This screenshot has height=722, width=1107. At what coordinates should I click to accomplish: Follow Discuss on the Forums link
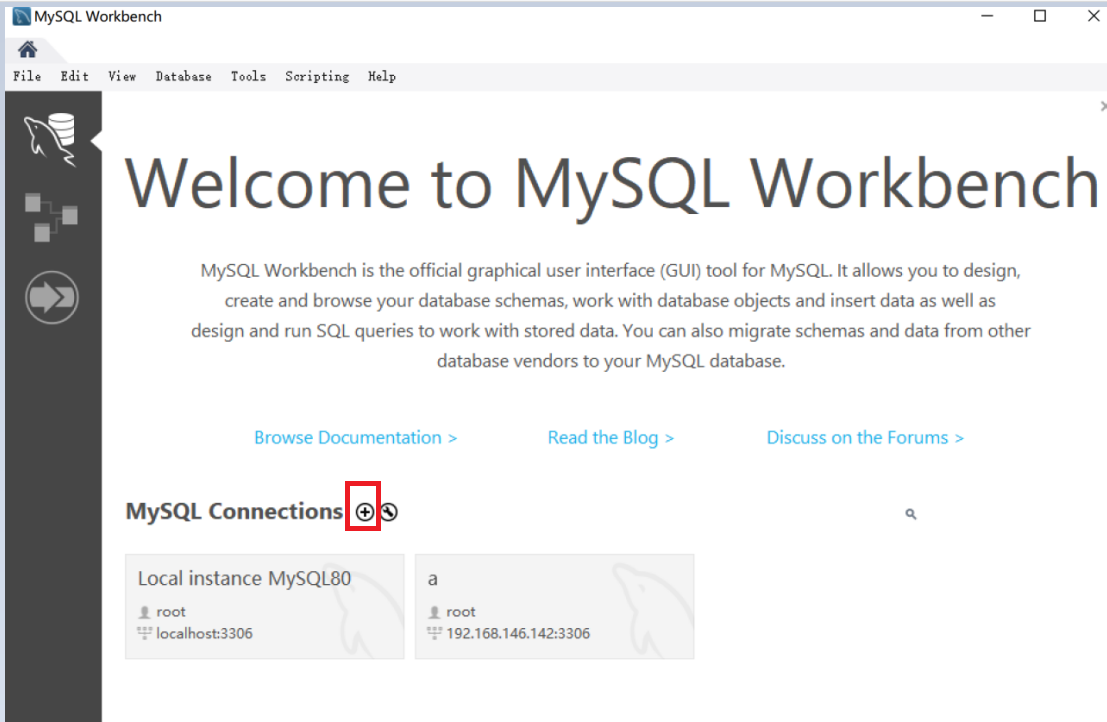(x=865, y=438)
